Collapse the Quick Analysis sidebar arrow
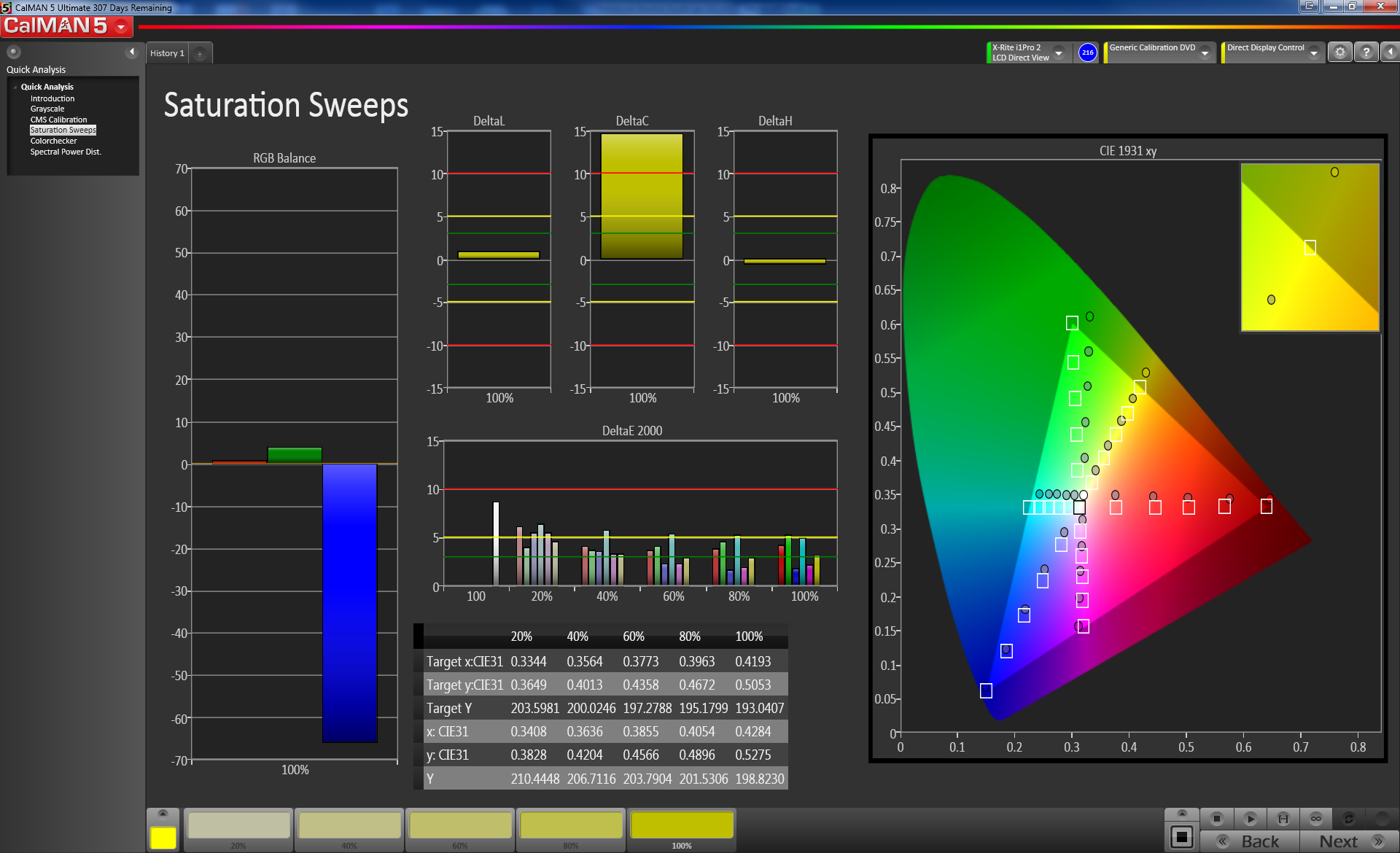Image resolution: width=1400 pixels, height=853 pixels. [132, 52]
